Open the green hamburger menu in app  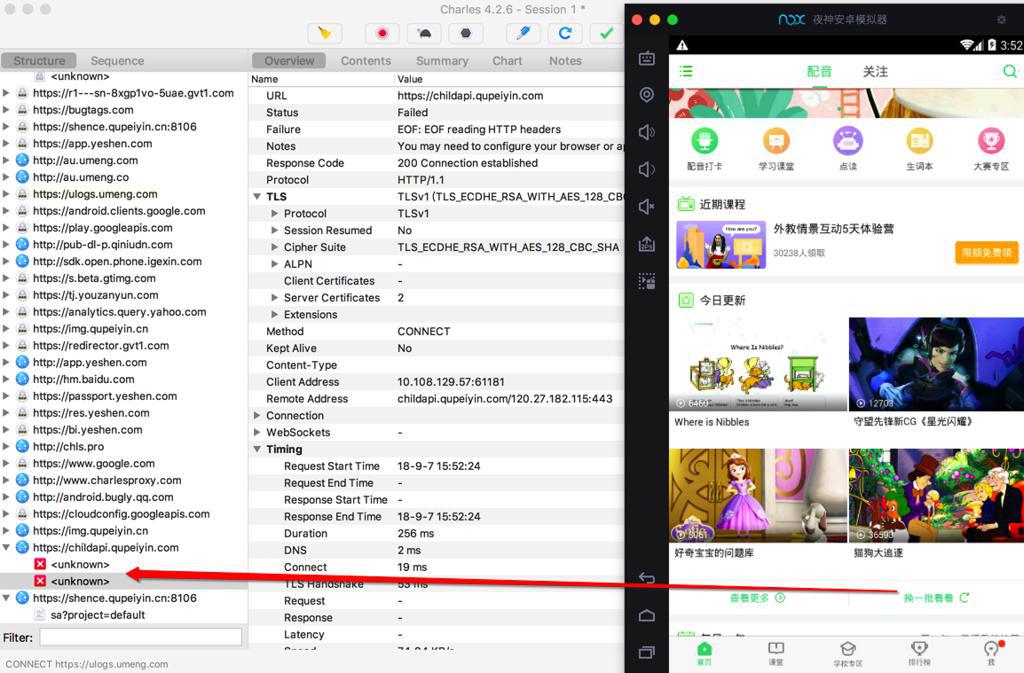pyautogui.click(x=686, y=71)
